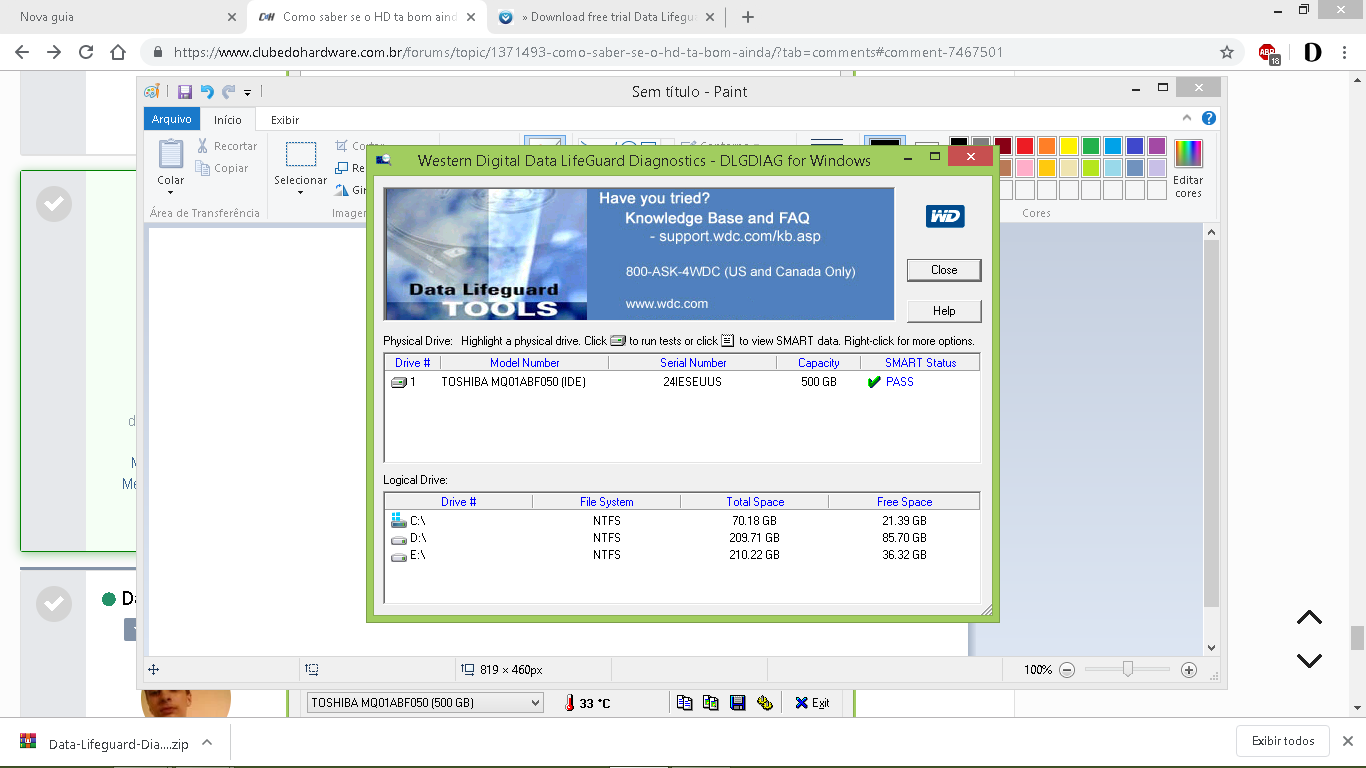Select the purple color swatch in Paint

1157,146
